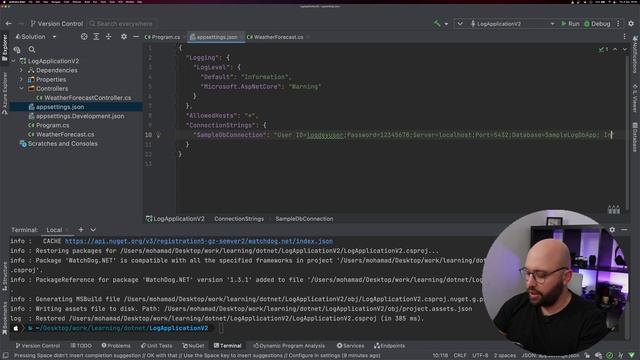Open Dynamic Program Analysis window
Screen dimensions: 640x360
click(289, 346)
